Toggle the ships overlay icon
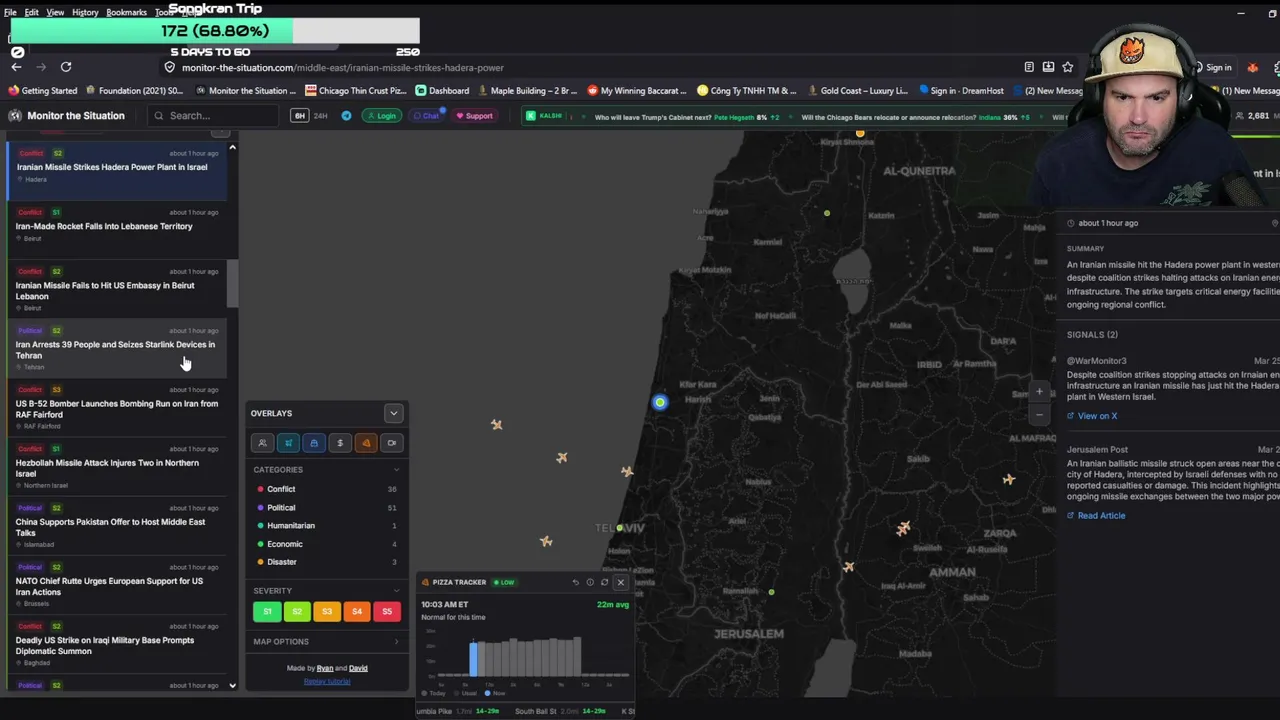1280x720 pixels. pyautogui.click(x=314, y=443)
